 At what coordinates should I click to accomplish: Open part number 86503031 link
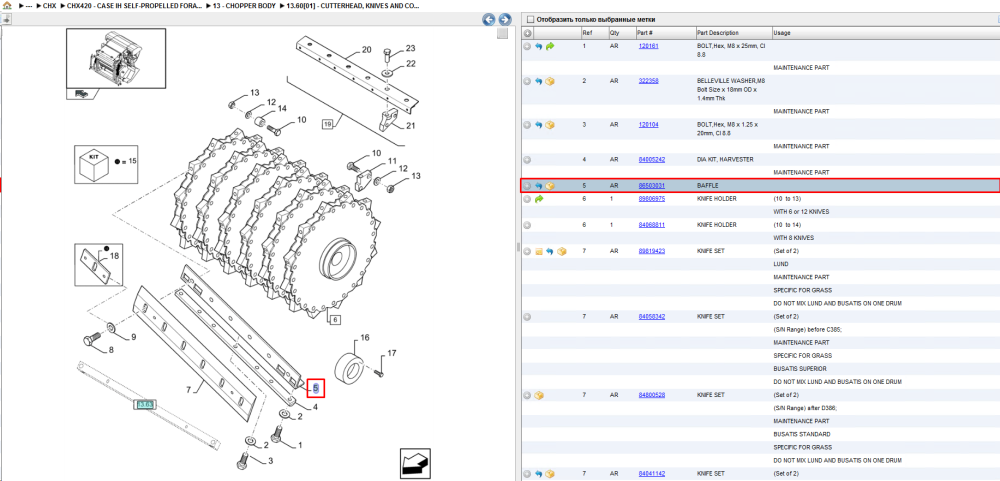(652, 186)
